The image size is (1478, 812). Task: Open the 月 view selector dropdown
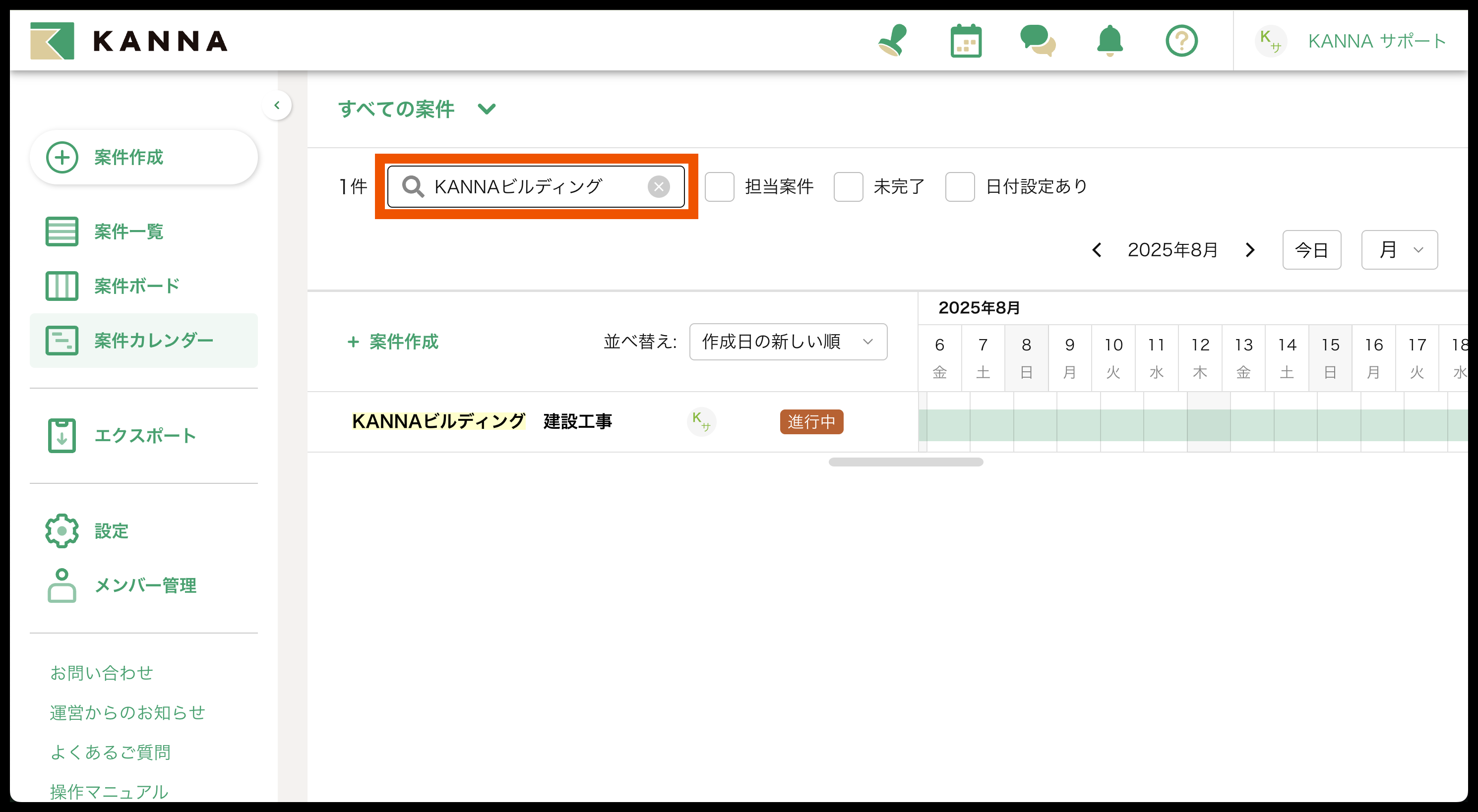[x=1399, y=250]
